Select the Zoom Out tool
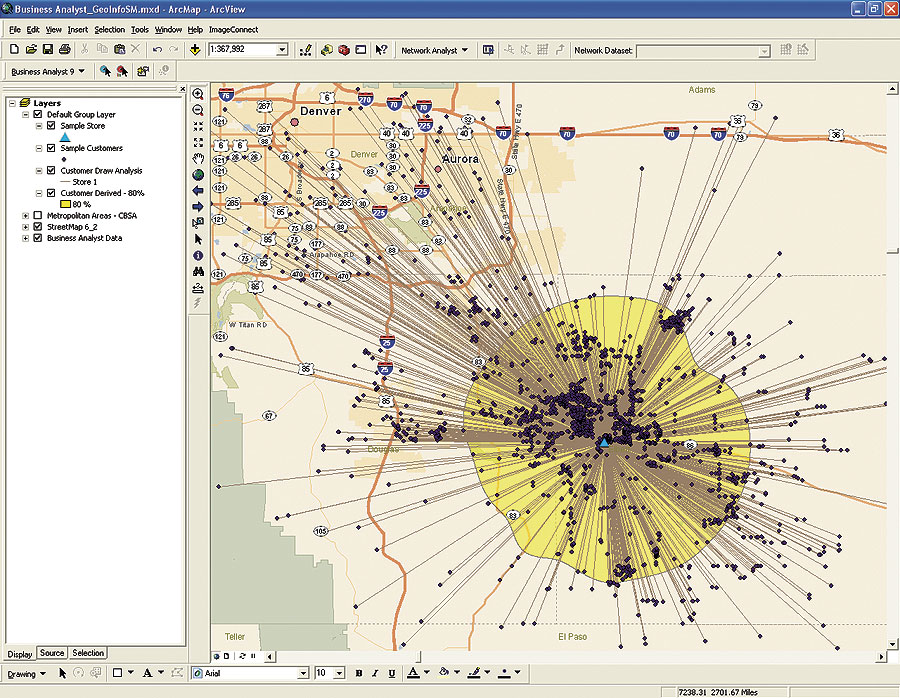This screenshot has width=900, height=698. (x=198, y=110)
